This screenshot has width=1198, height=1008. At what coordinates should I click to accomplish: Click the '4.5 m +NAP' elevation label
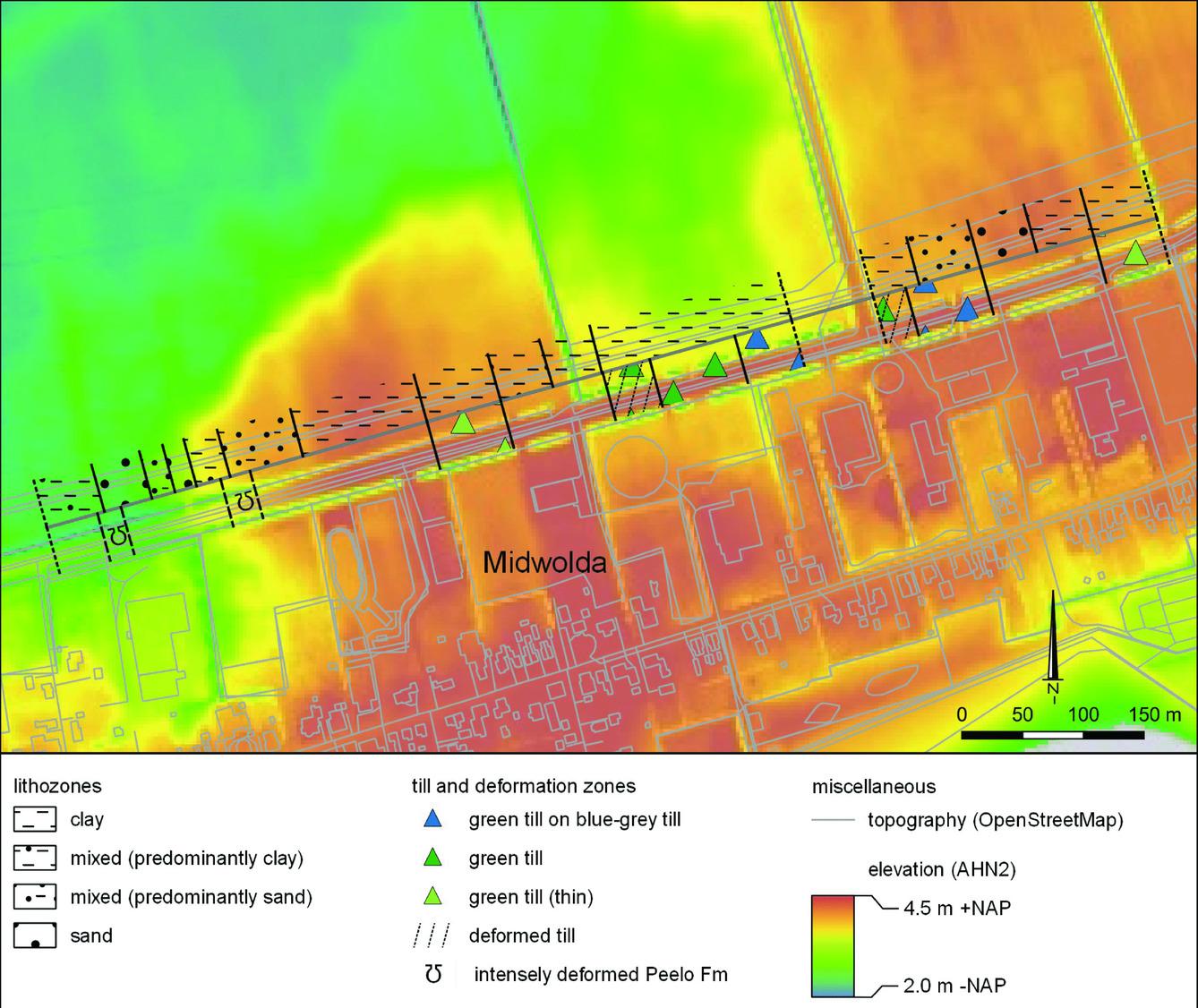click(956, 908)
